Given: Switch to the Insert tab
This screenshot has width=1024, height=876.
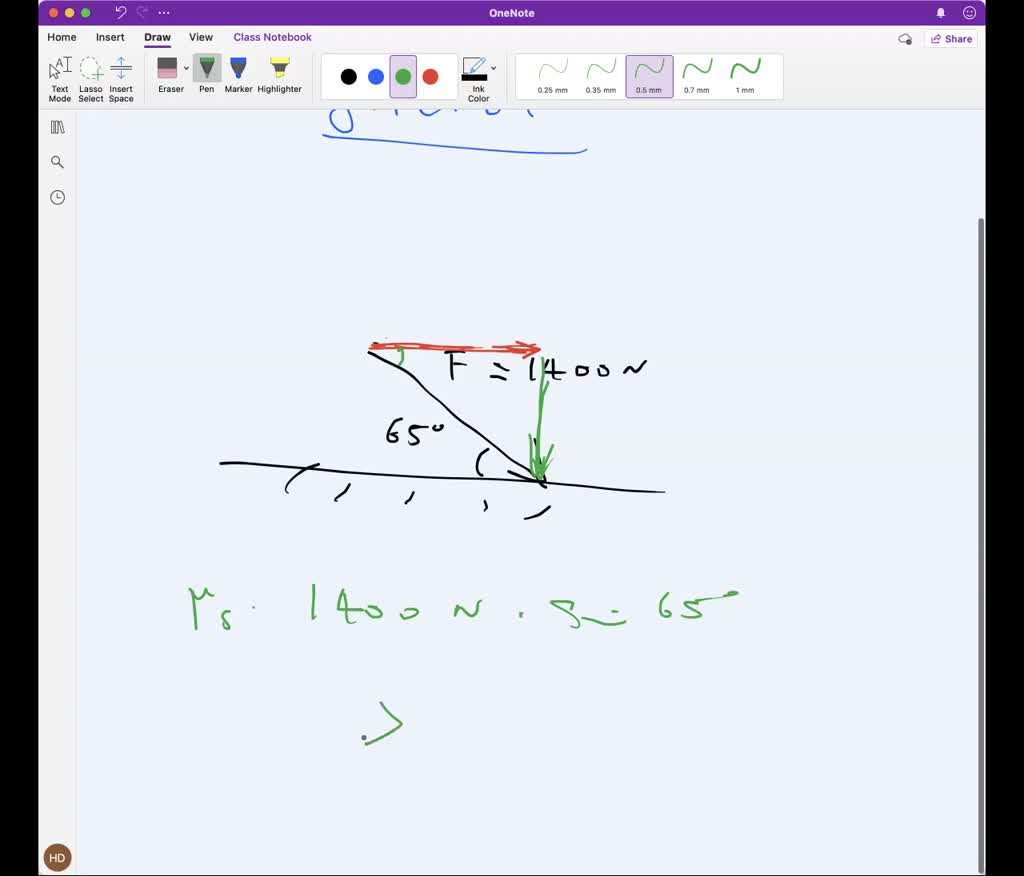Looking at the screenshot, I should tap(110, 37).
